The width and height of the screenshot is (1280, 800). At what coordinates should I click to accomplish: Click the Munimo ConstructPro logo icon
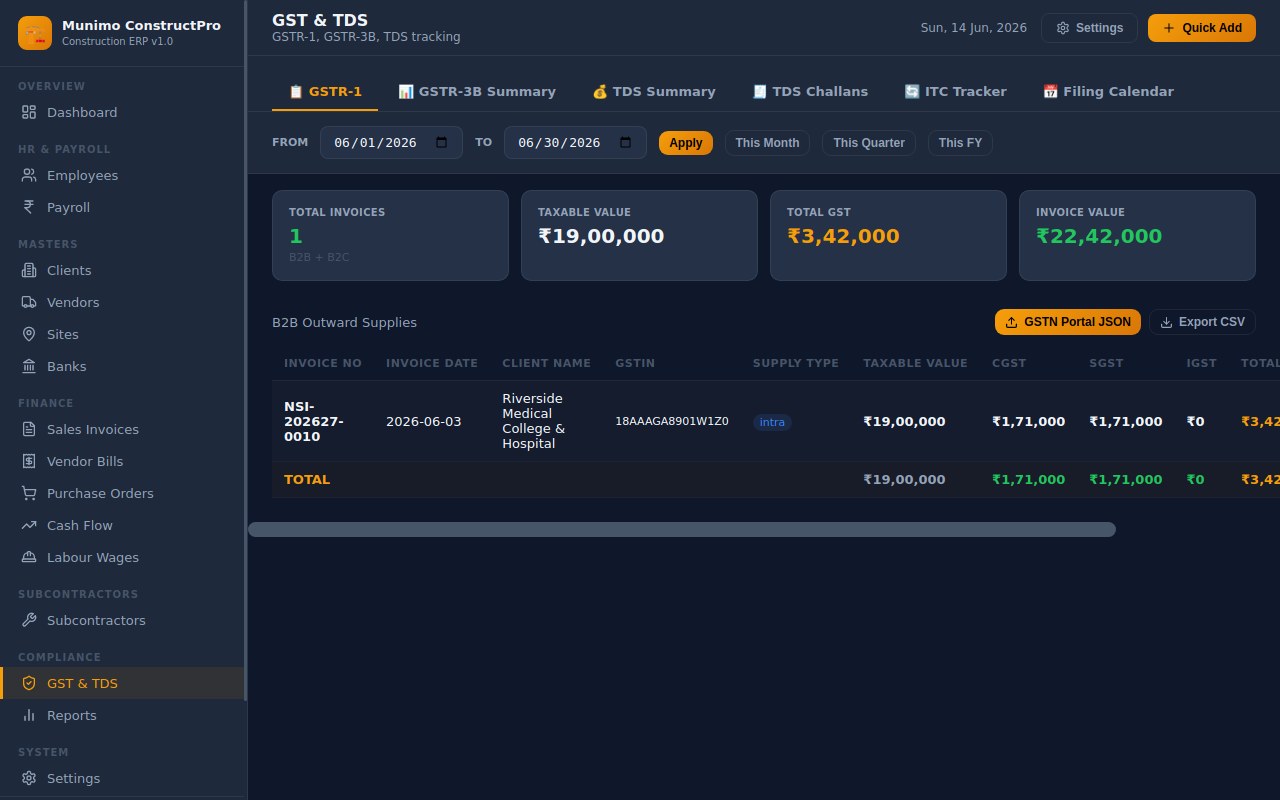[x=35, y=33]
